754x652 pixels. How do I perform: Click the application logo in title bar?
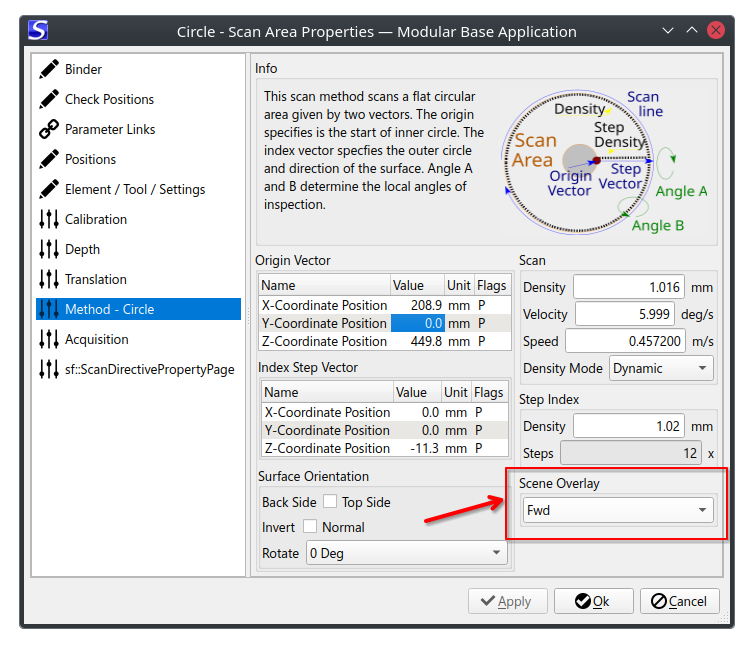click(38, 30)
